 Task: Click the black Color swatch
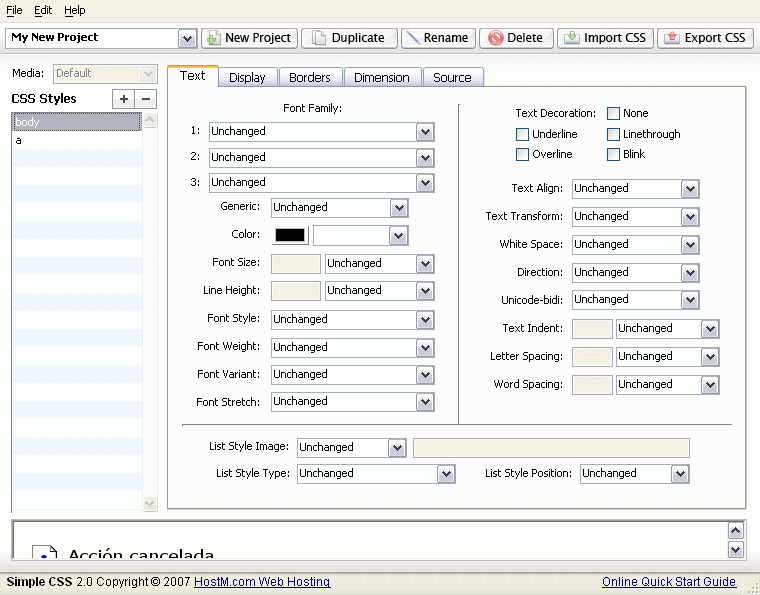pyautogui.click(x=290, y=235)
